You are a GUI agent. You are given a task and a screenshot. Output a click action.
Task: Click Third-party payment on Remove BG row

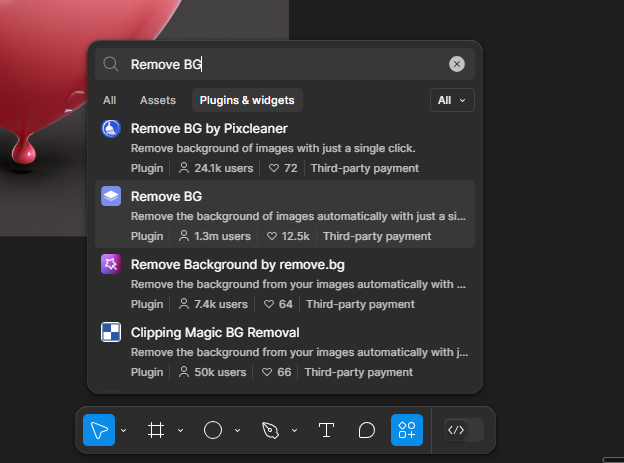point(377,236)
